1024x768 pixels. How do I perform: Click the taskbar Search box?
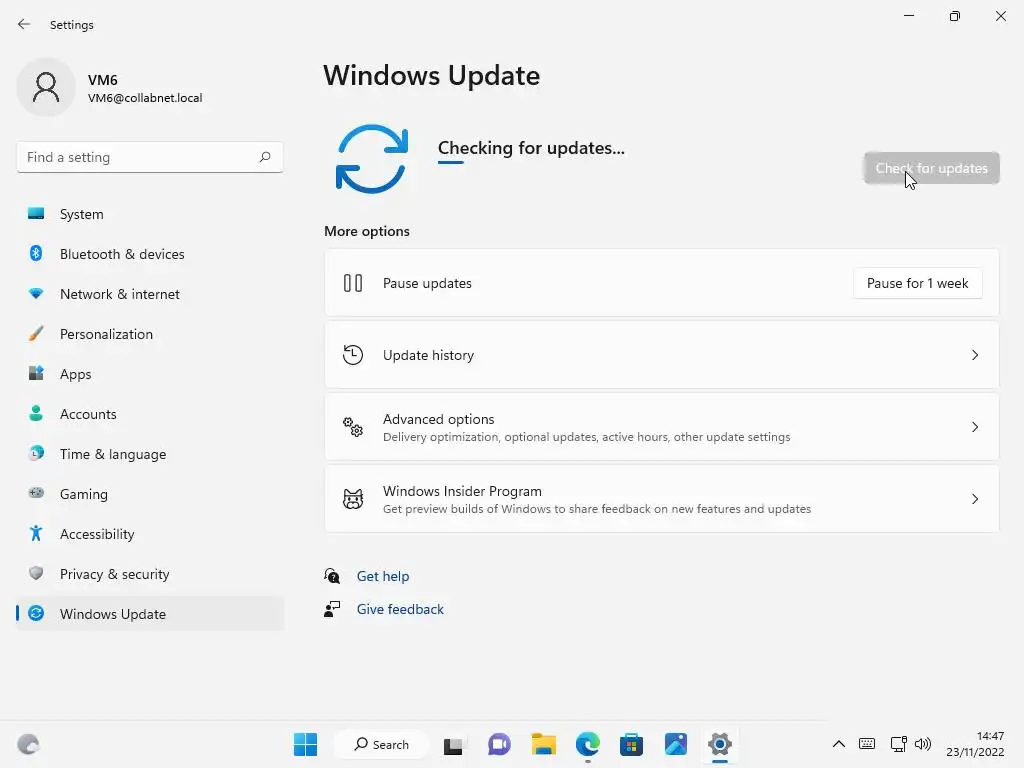381,744
